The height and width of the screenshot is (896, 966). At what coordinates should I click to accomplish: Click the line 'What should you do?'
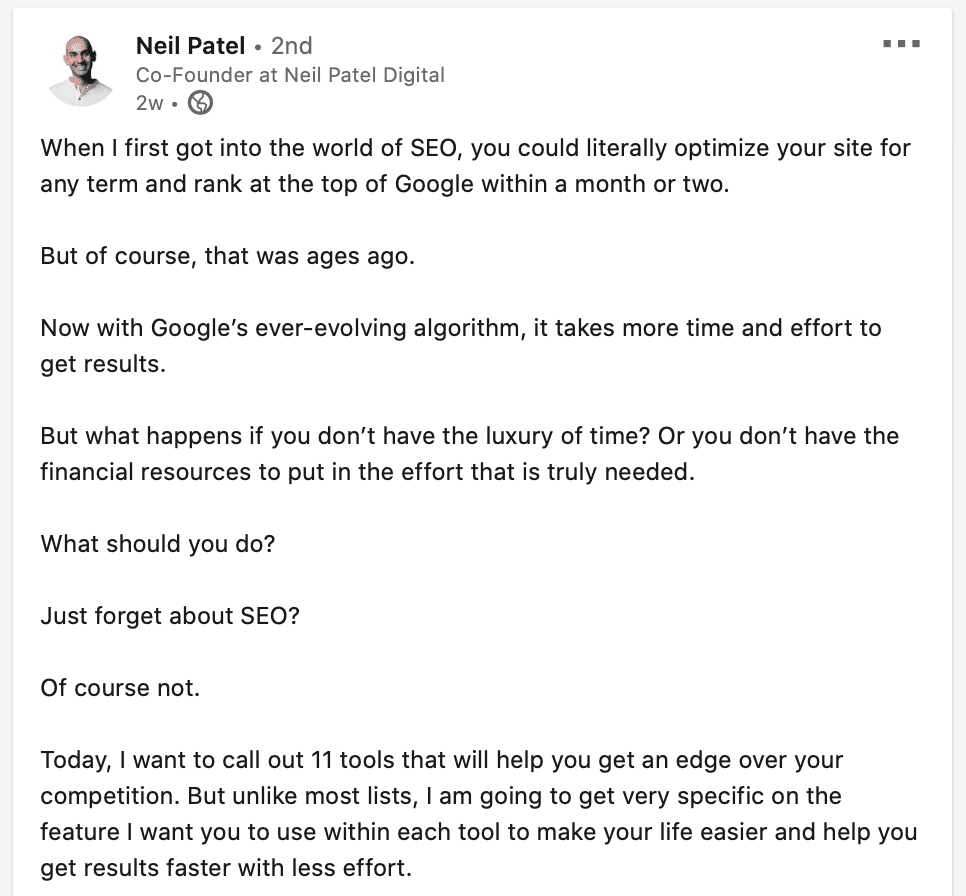[158, 544]
